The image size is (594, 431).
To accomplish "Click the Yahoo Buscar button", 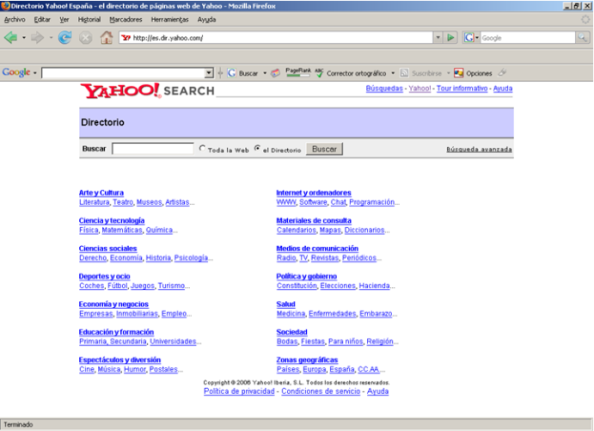I will pos(324,149).
